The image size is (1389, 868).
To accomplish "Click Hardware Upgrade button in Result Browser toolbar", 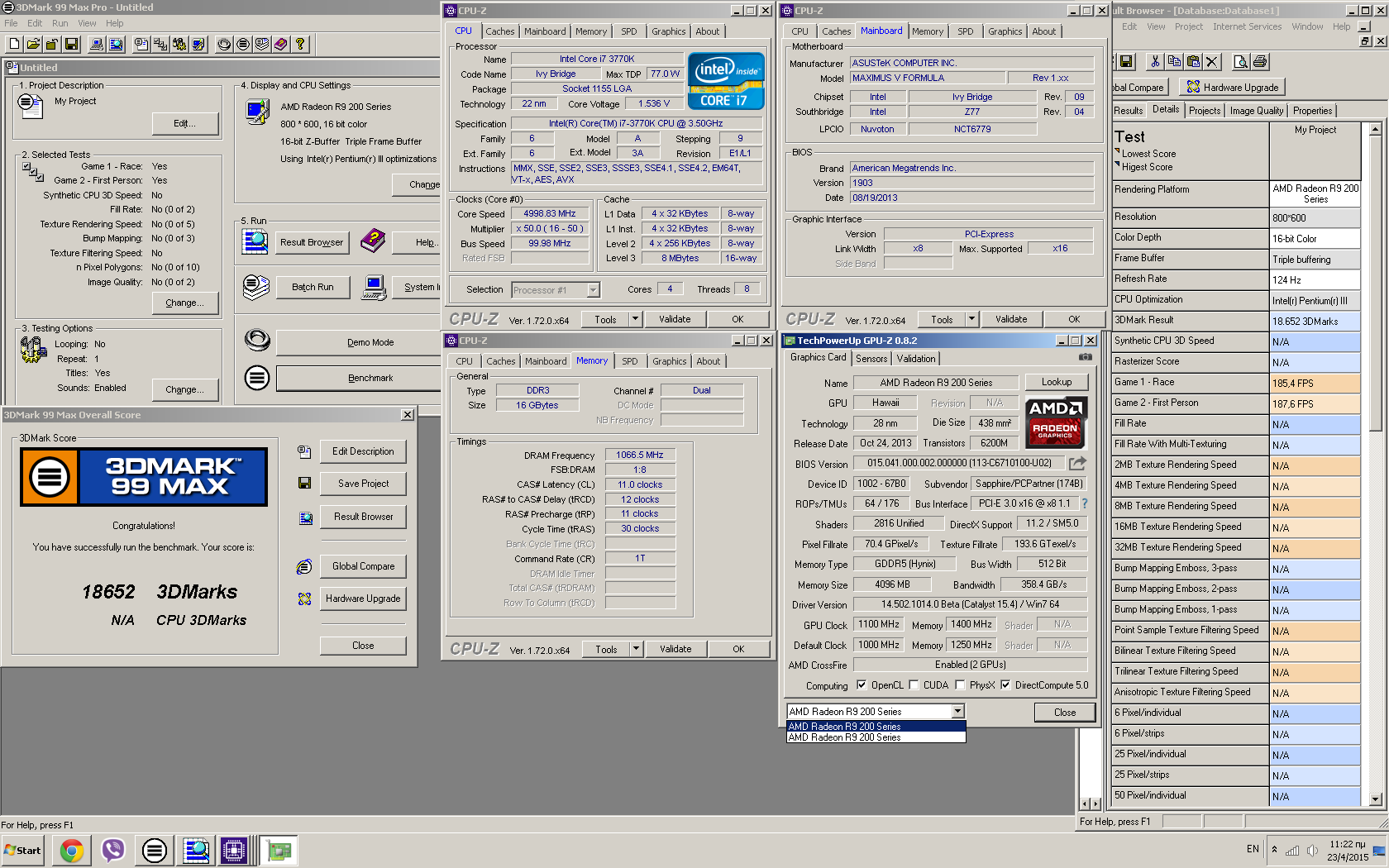I will pos(1232,87).
